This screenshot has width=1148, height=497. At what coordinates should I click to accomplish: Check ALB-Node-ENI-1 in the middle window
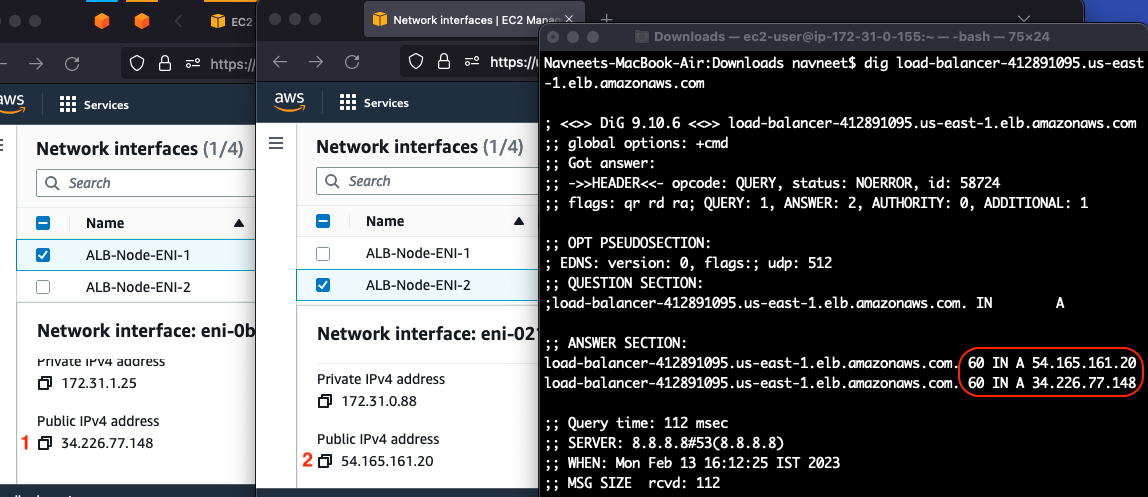pos(323,254)
